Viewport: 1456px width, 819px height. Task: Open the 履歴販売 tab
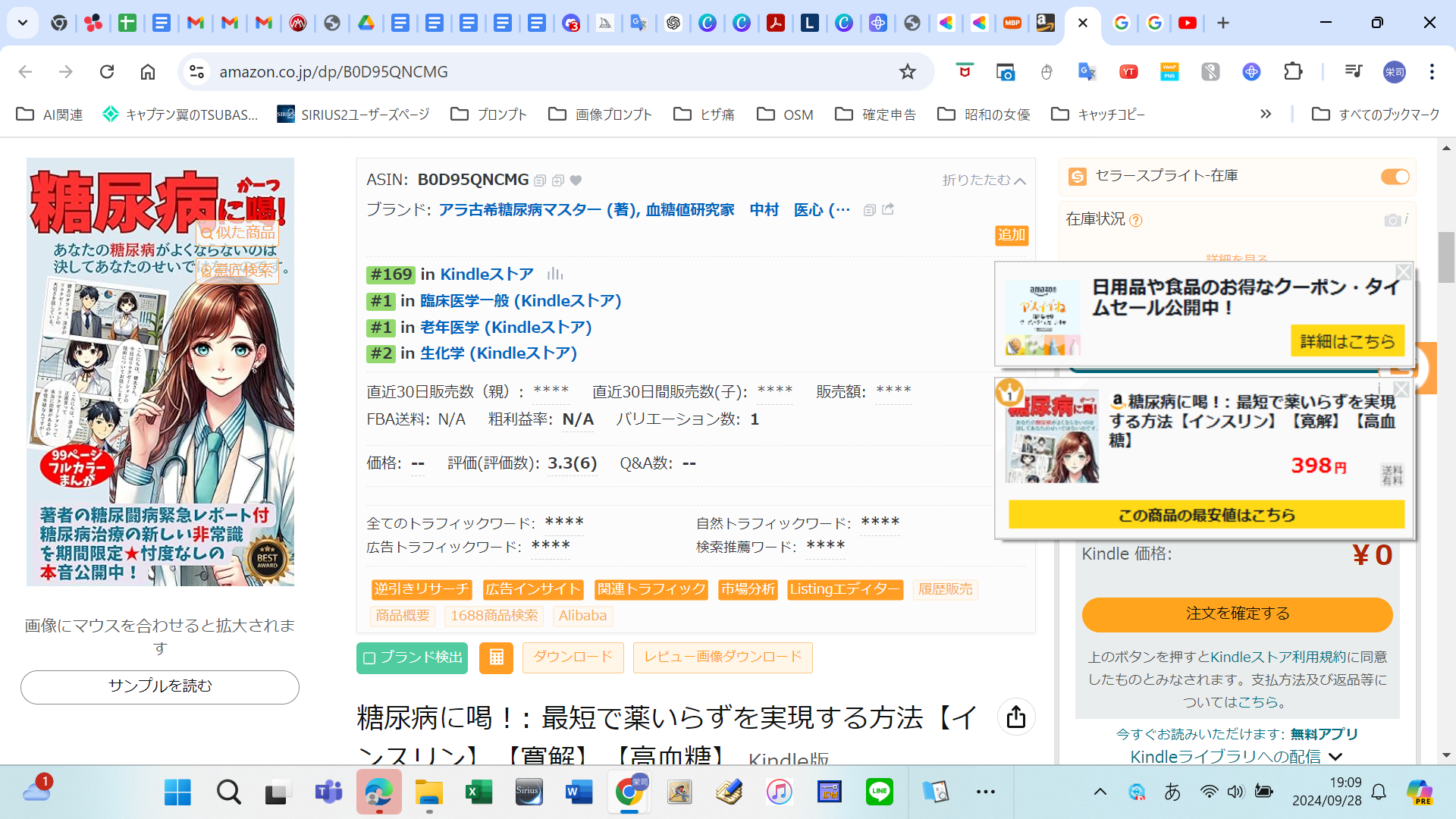[945, 589]
